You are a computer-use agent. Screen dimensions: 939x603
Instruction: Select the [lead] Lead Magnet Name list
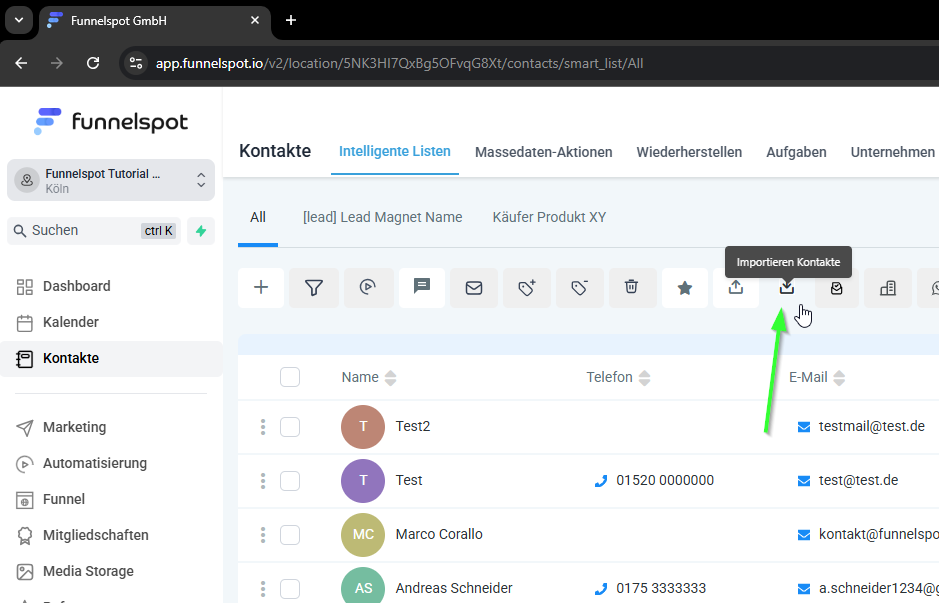[x=383, y=217]
